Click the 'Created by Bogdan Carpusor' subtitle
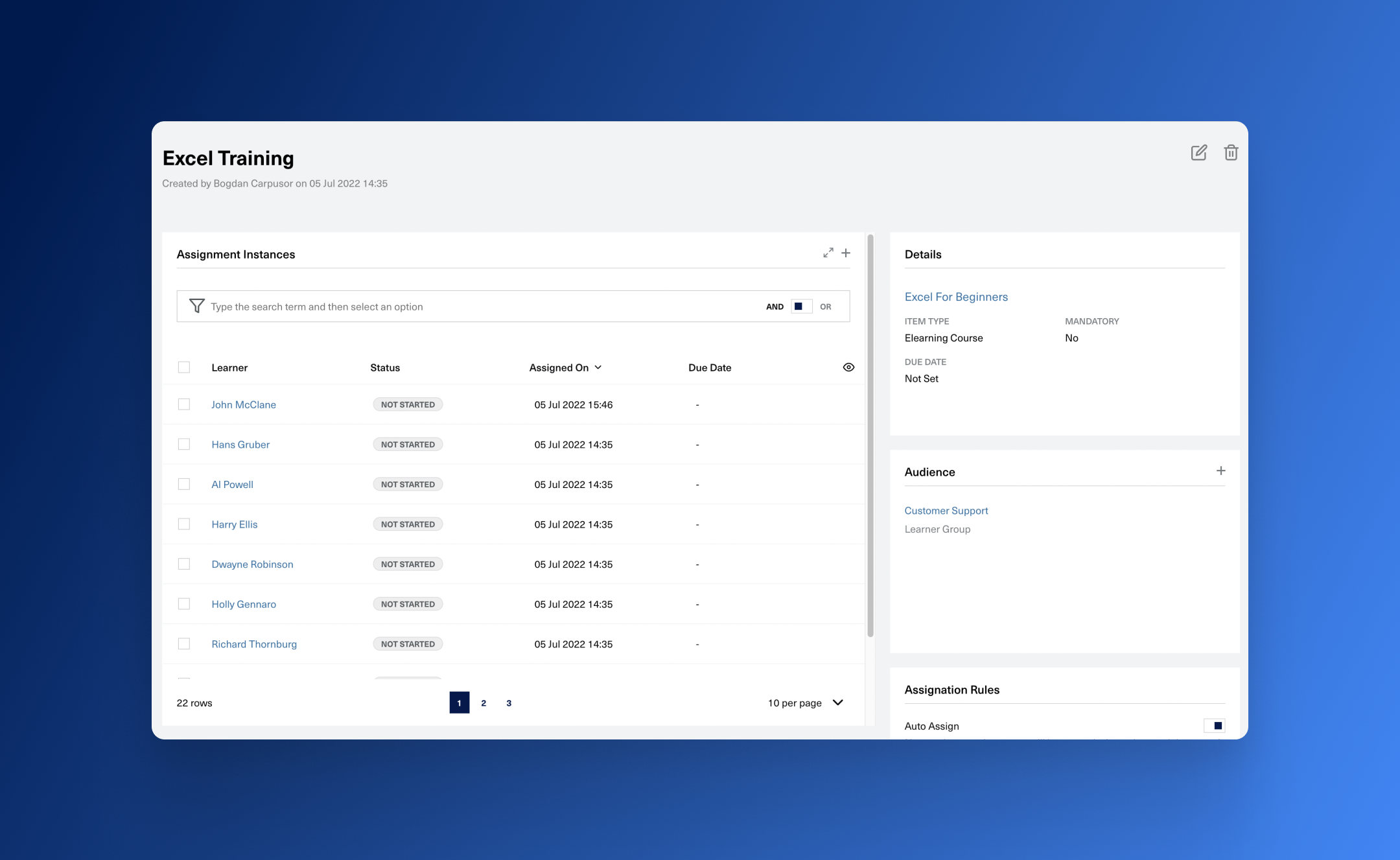This screenshot has width=1400, height=860. 275,183
